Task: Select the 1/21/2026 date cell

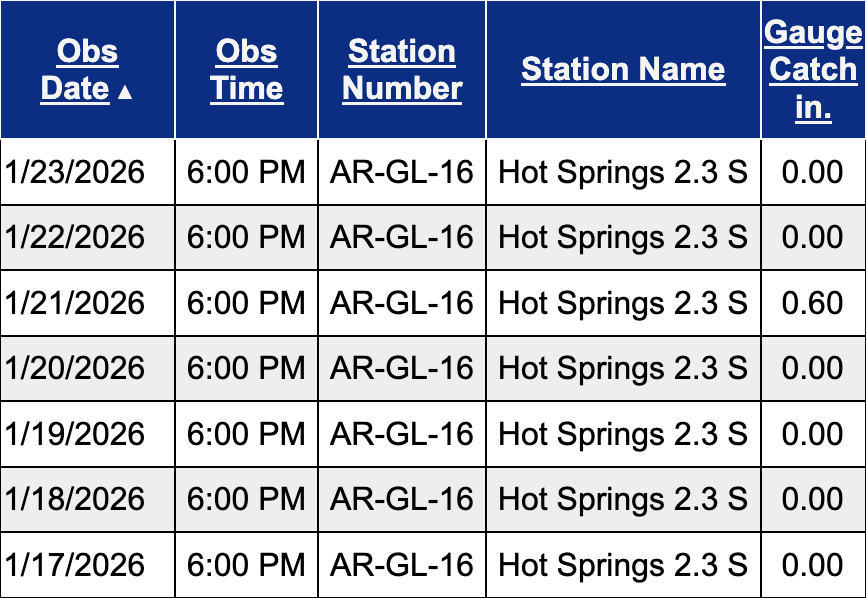Action: (75, 303)
